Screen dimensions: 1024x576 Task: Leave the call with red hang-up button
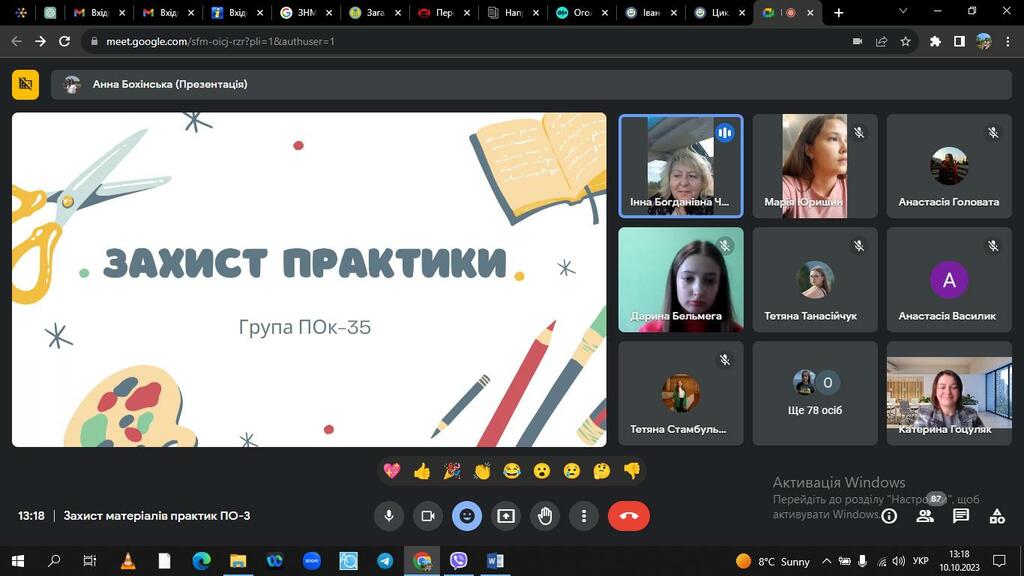tap(629, 516)
